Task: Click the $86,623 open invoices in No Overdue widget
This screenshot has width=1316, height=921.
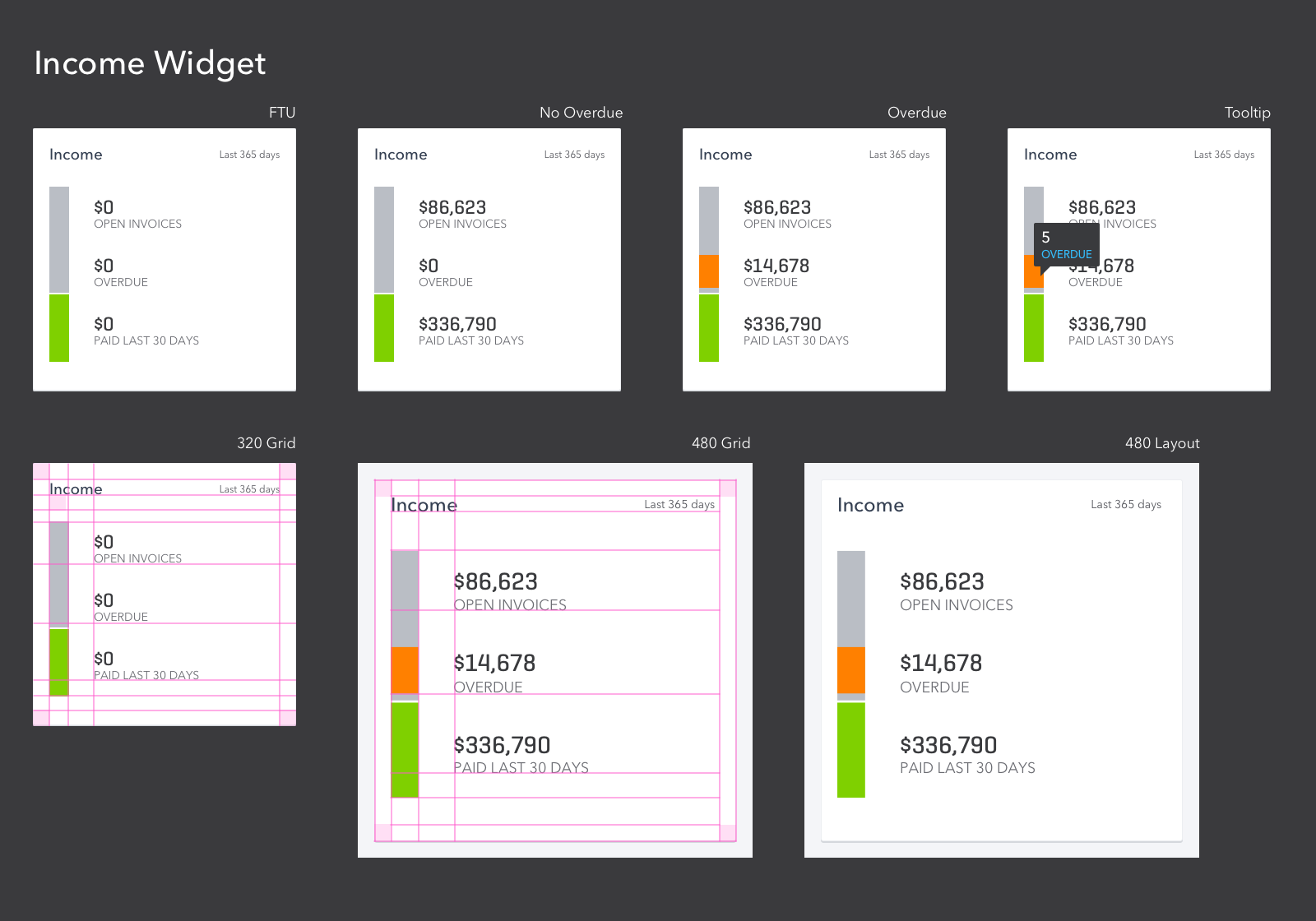Action: click(452, 207)
